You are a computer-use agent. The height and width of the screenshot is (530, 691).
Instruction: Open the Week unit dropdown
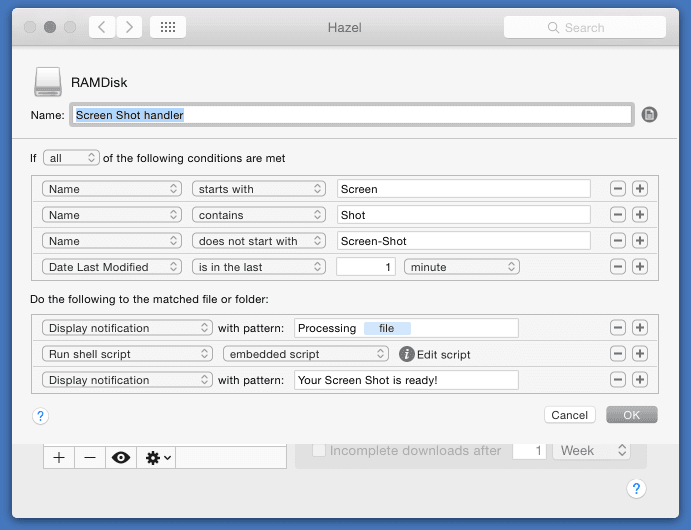[x=591, y=450]
